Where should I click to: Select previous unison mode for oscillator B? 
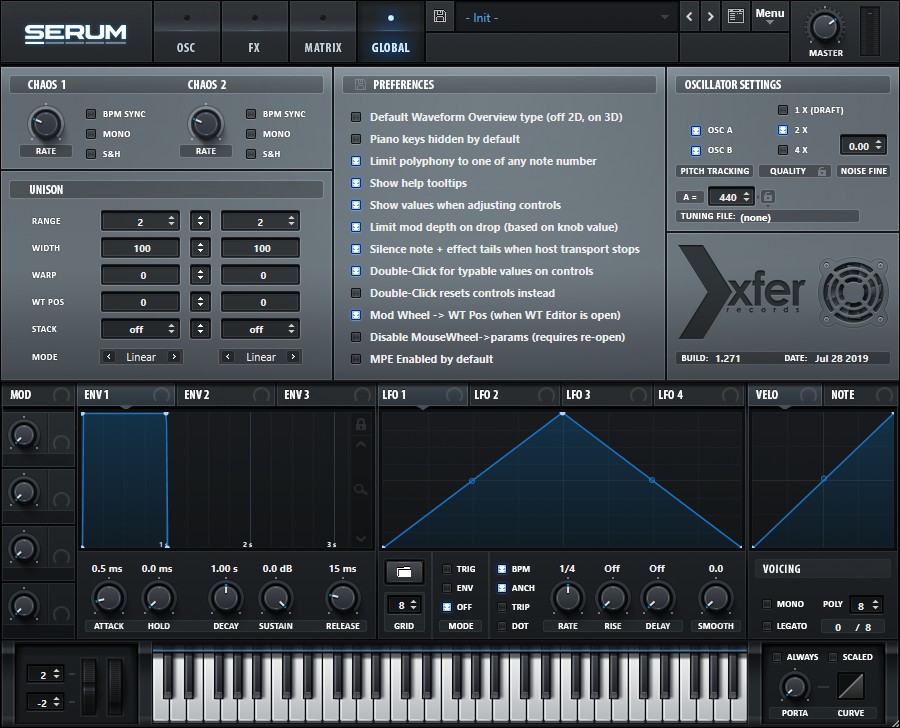228,357
